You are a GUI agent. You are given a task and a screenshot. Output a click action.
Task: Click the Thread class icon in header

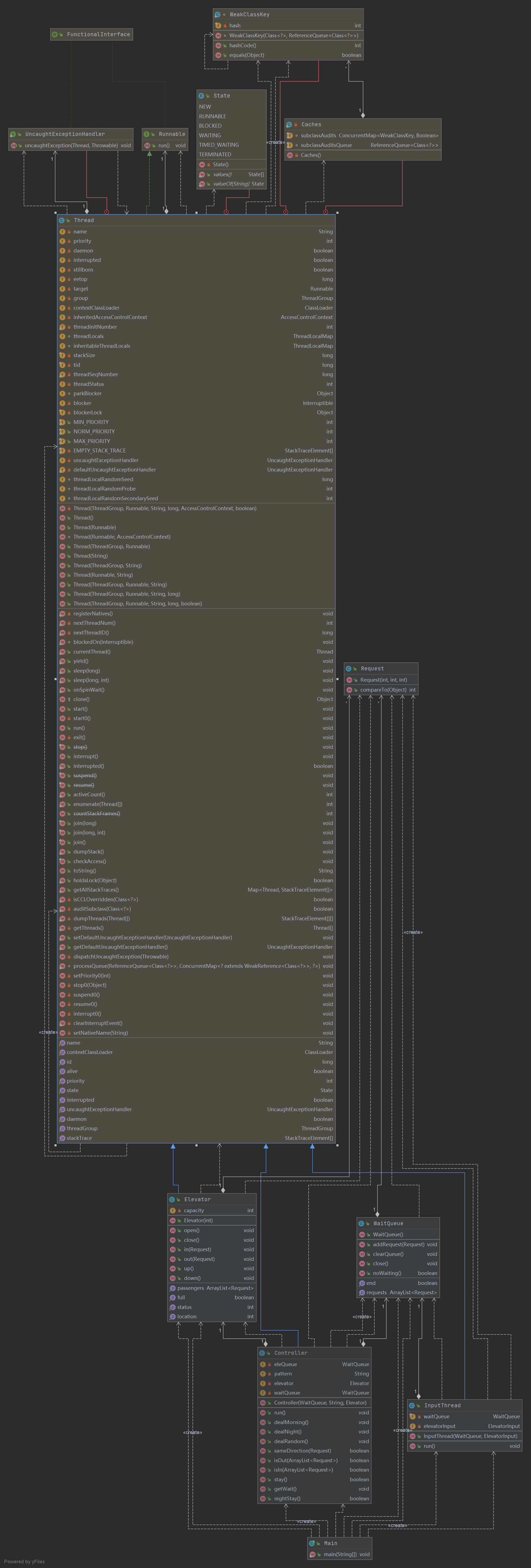[x=62, y=220]
